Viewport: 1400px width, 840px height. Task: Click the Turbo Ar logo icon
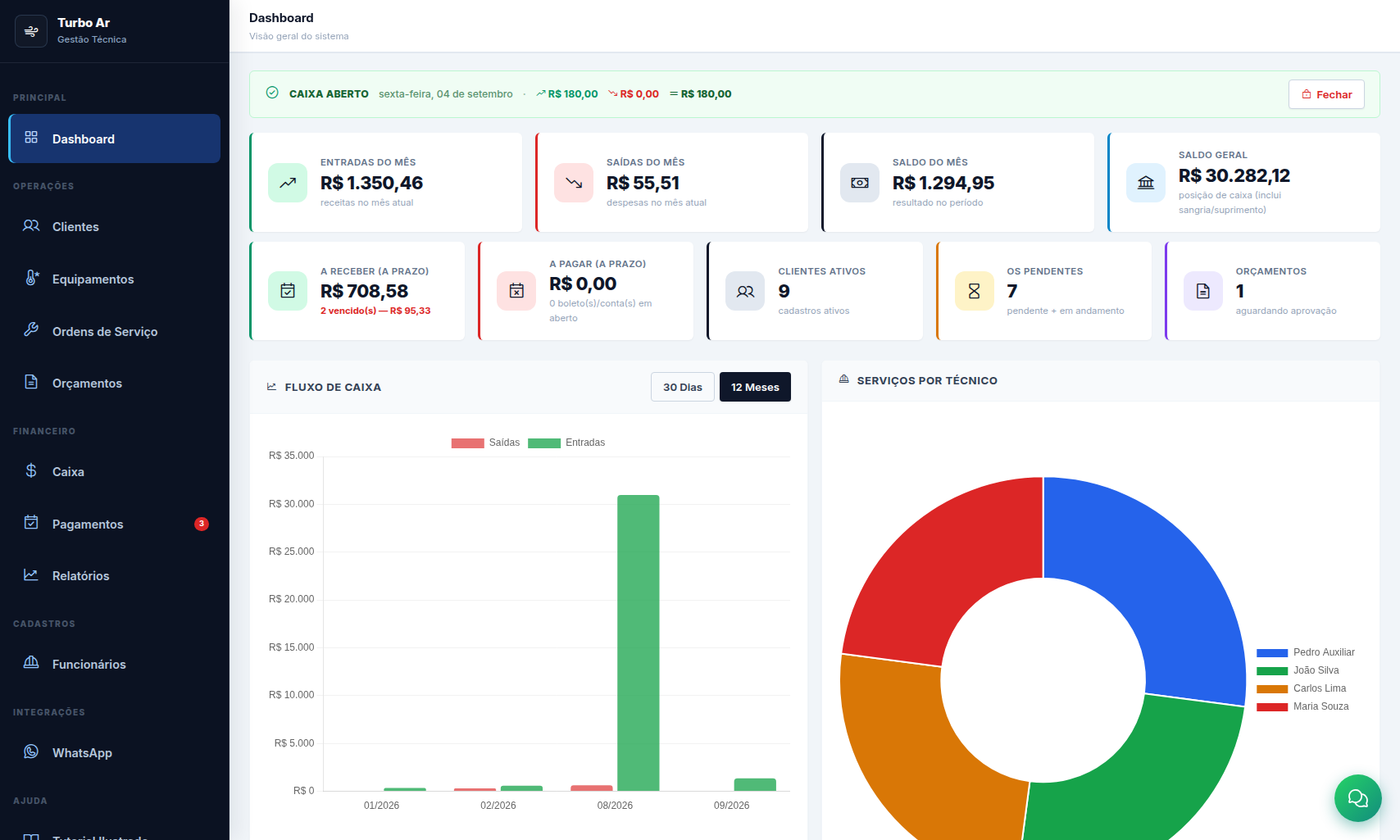31,31
